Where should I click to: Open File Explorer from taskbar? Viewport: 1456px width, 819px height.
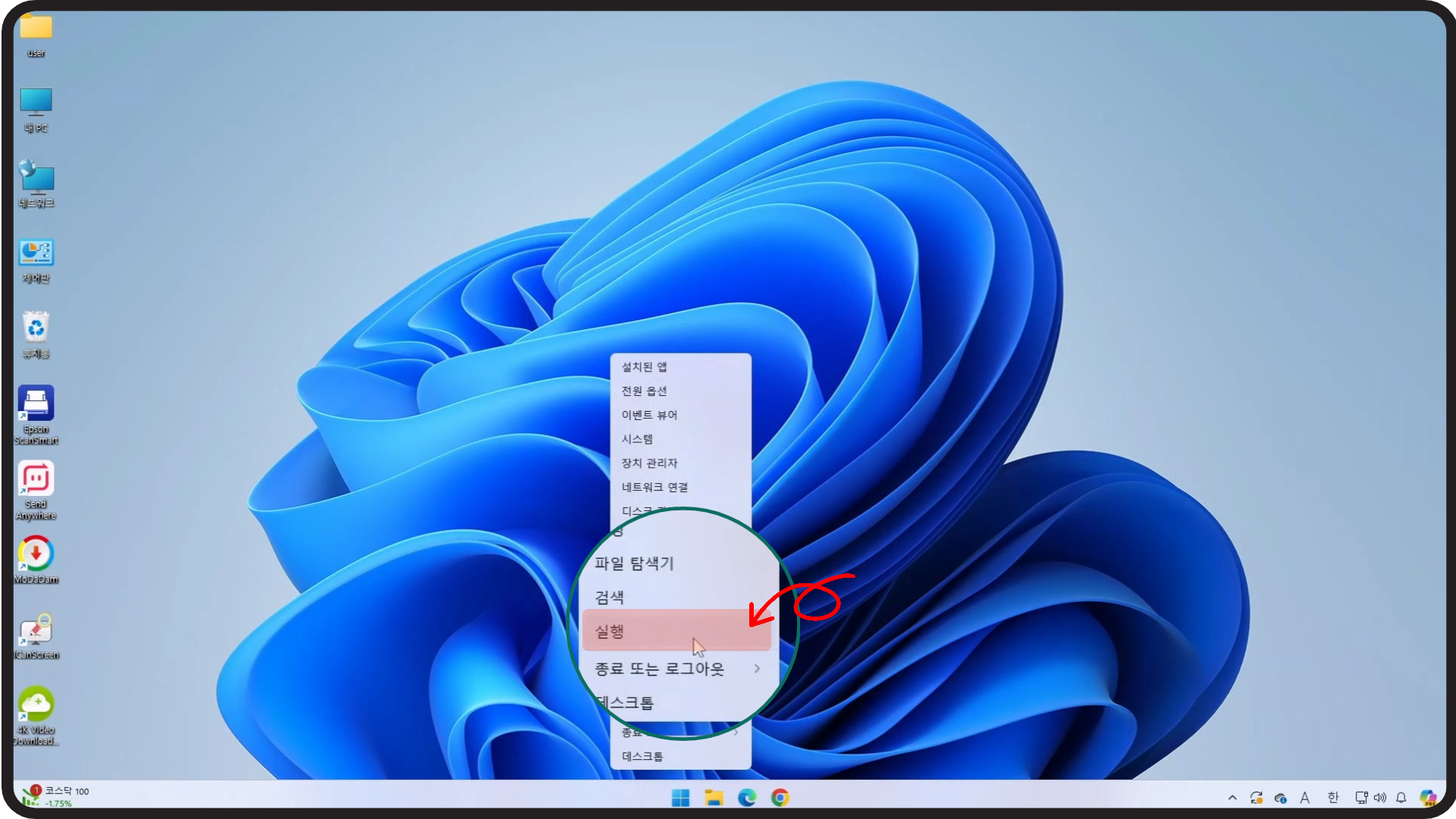(x=714, y=798)
